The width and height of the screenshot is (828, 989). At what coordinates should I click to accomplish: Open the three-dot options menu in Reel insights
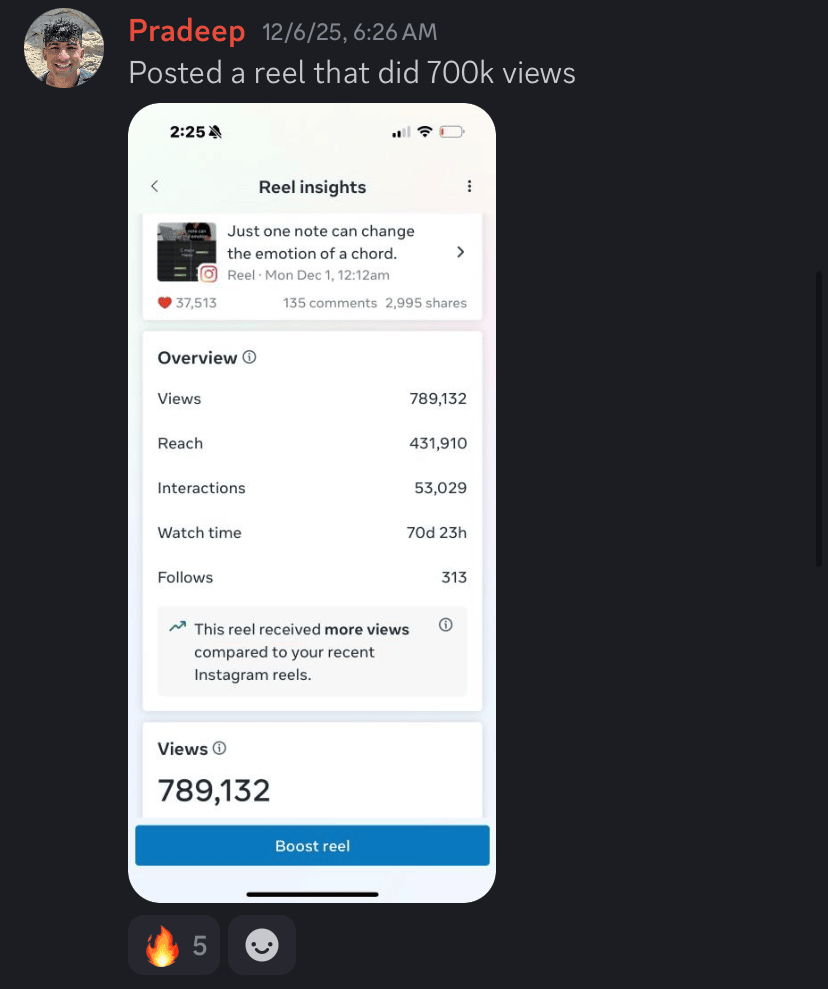tap(469, 187)
